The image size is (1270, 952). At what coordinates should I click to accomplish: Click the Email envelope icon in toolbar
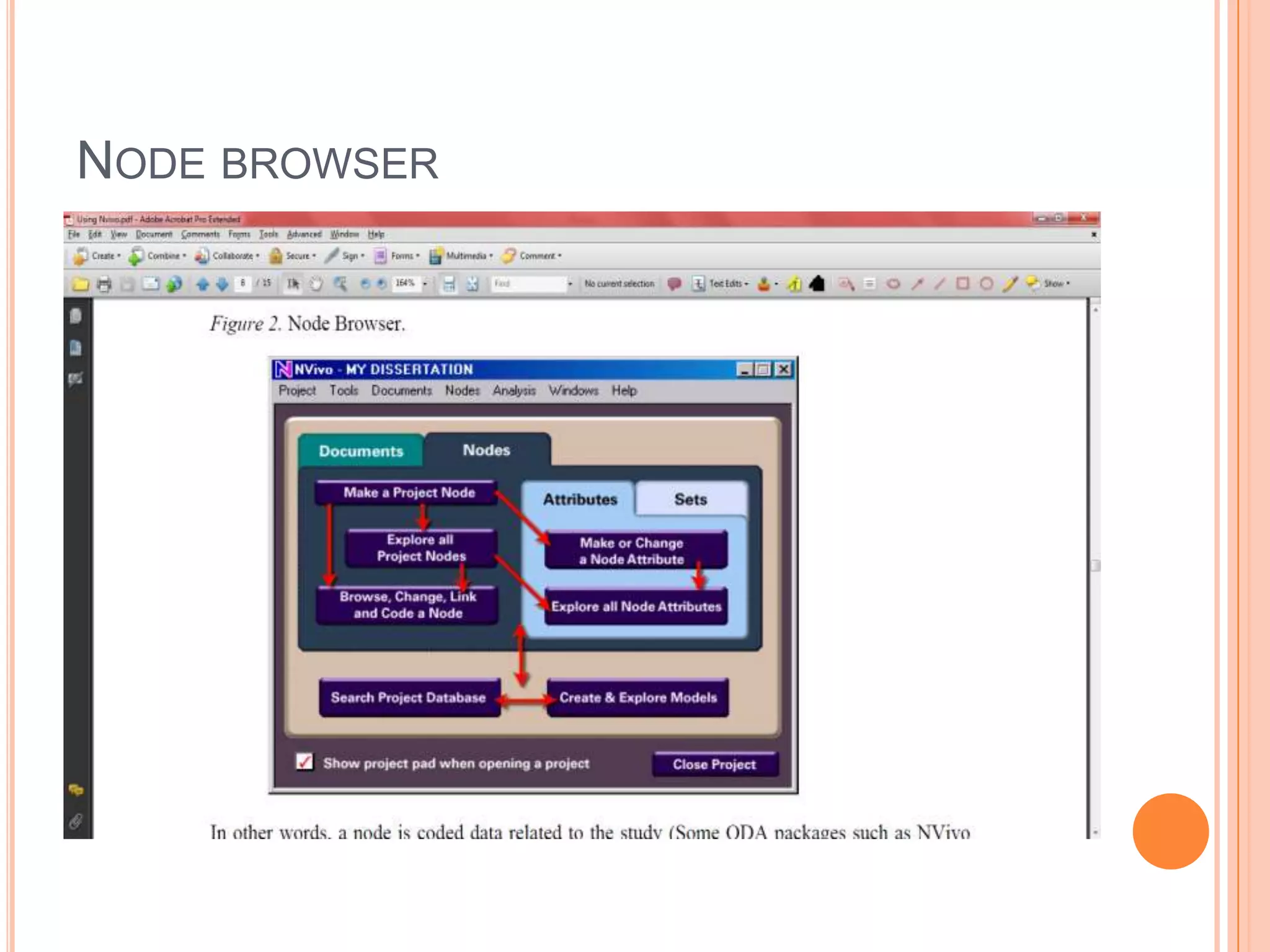coord(151,284)
